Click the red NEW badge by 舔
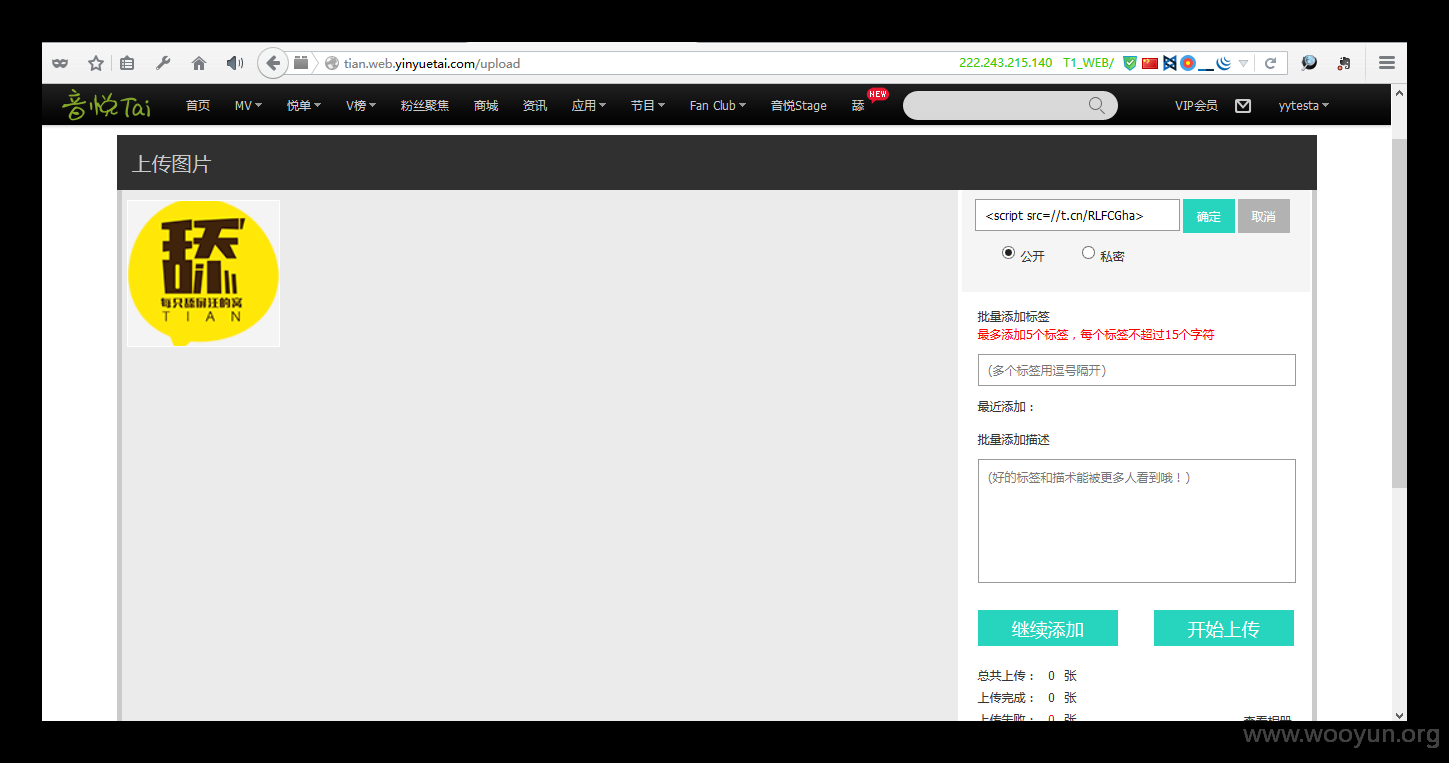The height and width of the screenshot is (763, 1449). click(878, 94)
